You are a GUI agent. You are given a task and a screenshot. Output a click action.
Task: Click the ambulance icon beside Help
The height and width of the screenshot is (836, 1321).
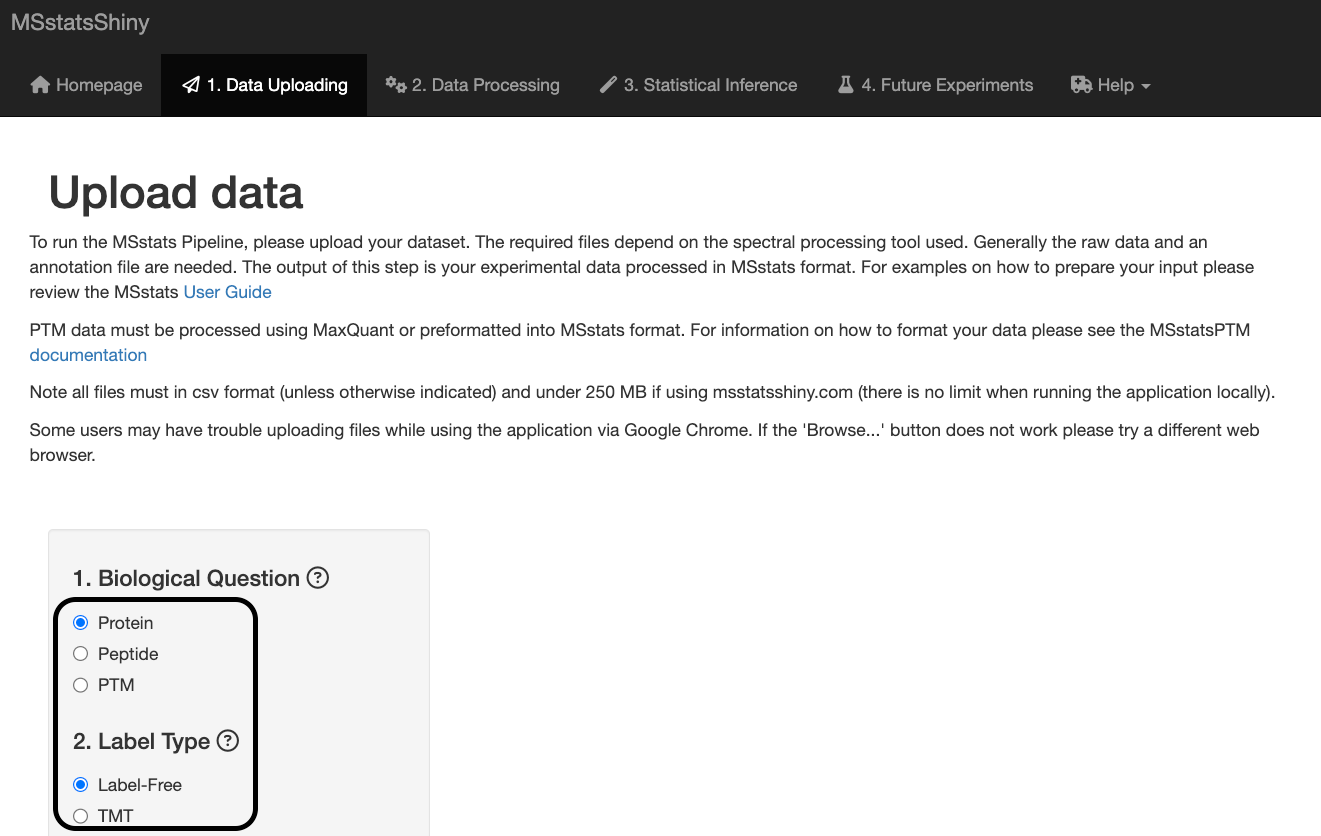[1081, 85]
